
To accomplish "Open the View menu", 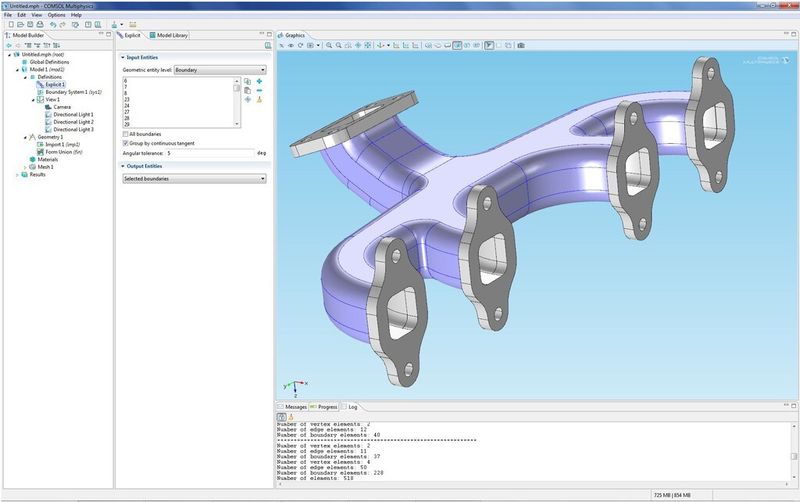I will [37, 15].
